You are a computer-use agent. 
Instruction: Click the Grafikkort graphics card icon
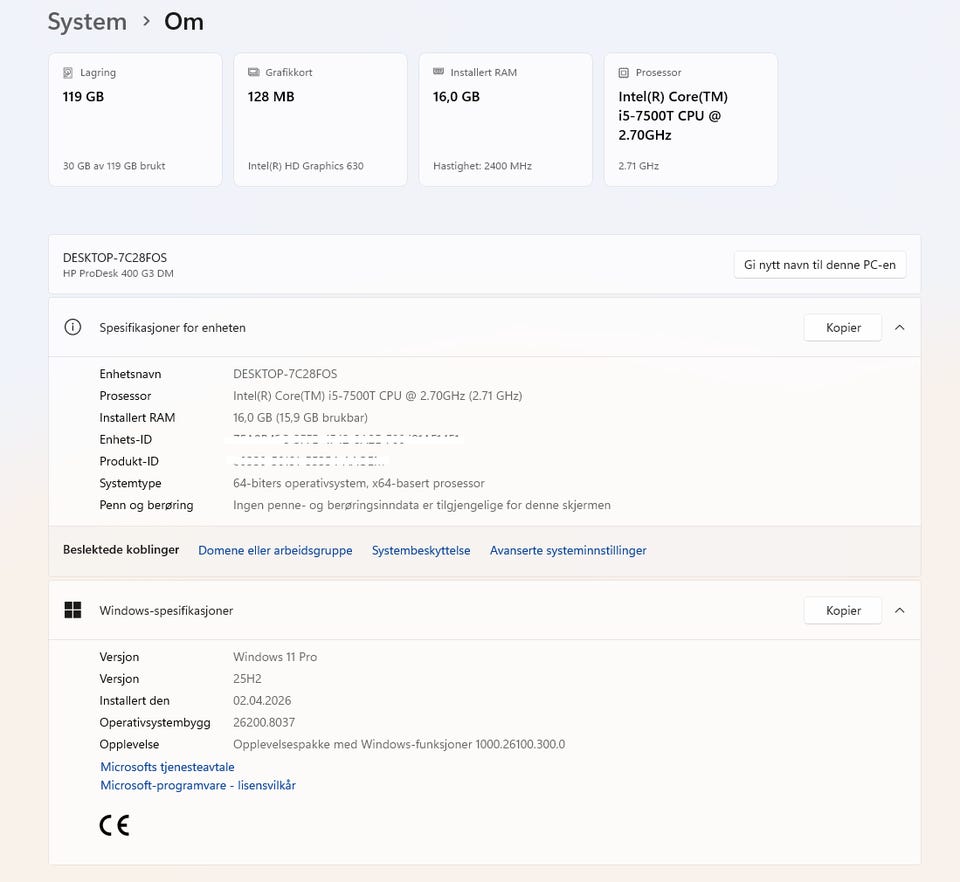click(253, 73)
